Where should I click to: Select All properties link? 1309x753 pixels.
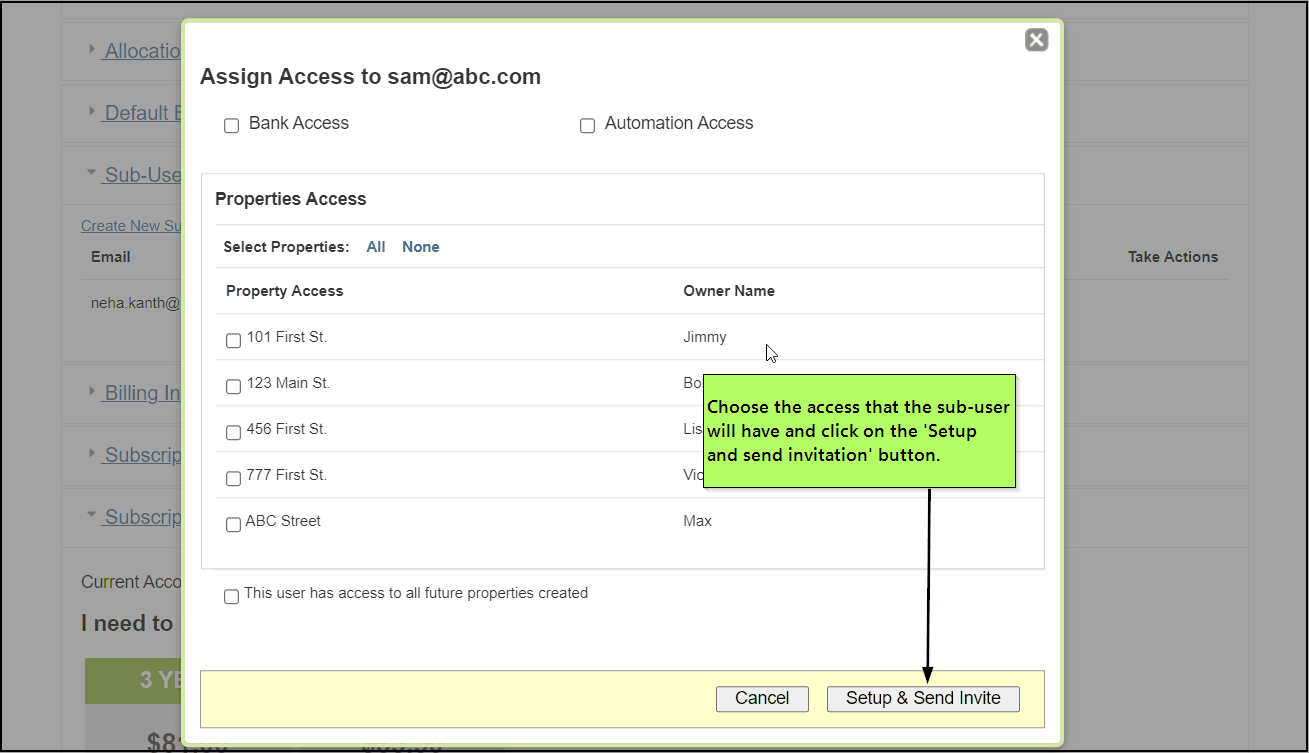tap(376, 247)
